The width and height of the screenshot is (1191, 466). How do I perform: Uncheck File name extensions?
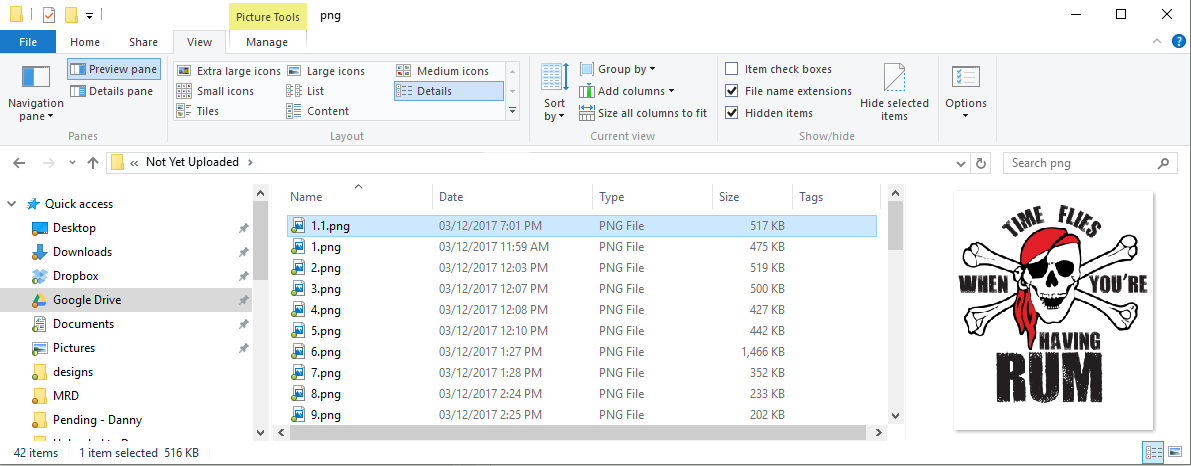pyautogui.click(x=732, y=91)
